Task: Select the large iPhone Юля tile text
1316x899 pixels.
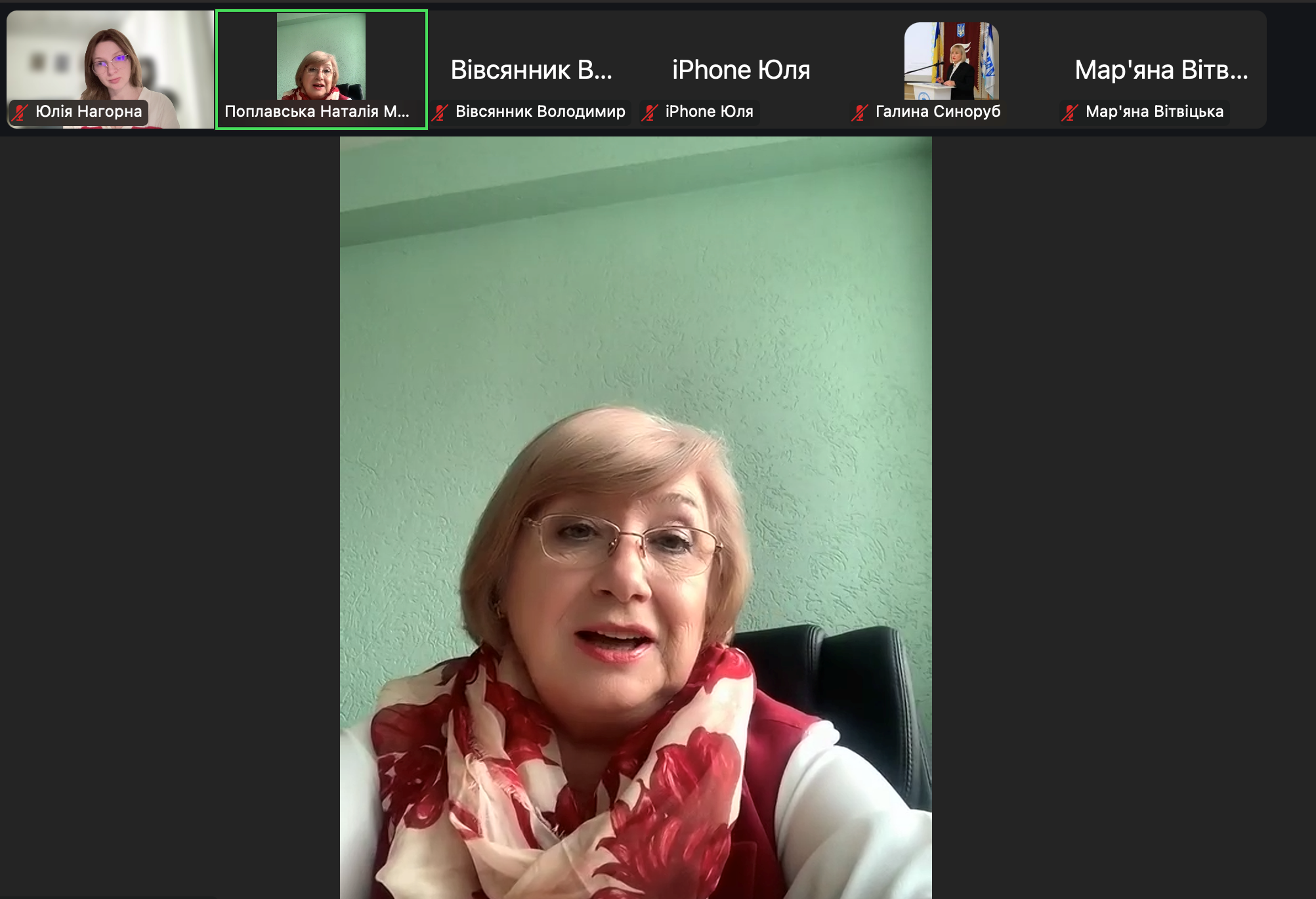Action: tap(741, 70)
